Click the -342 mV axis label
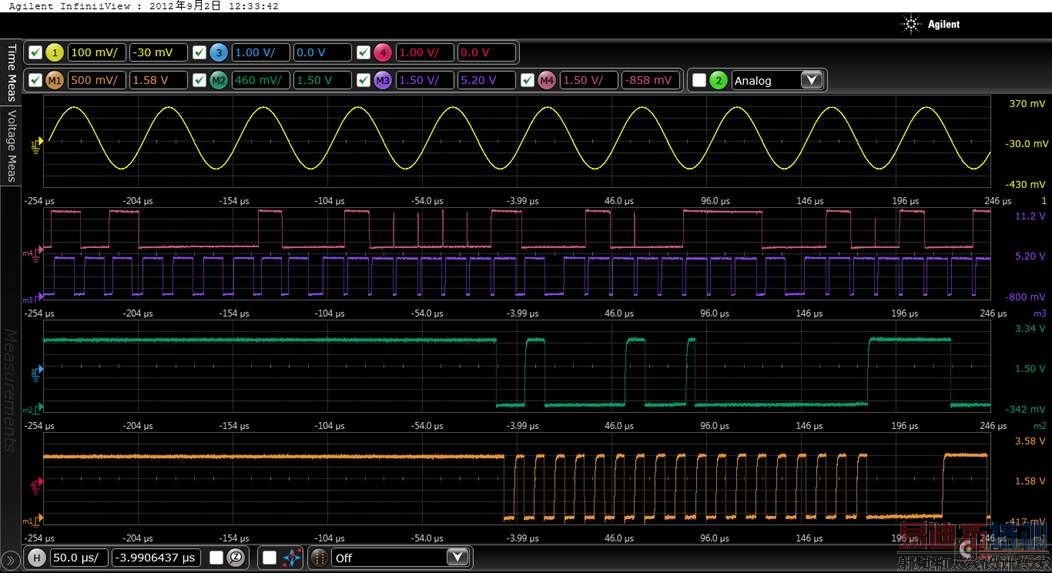1052x573 pixels. tap(1025, 409)
